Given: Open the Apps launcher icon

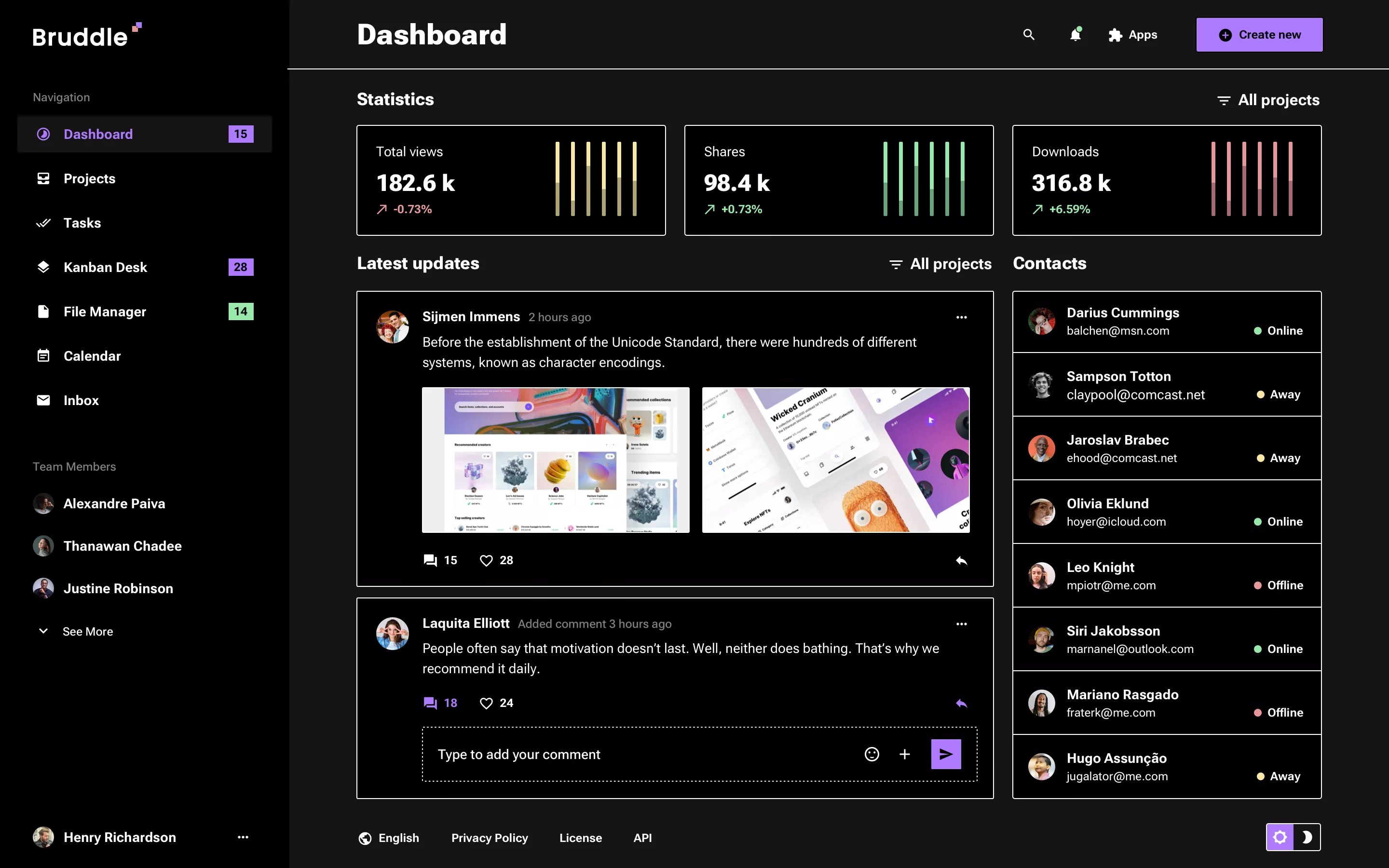Looking at the screenshot, I should [1115, 34].
